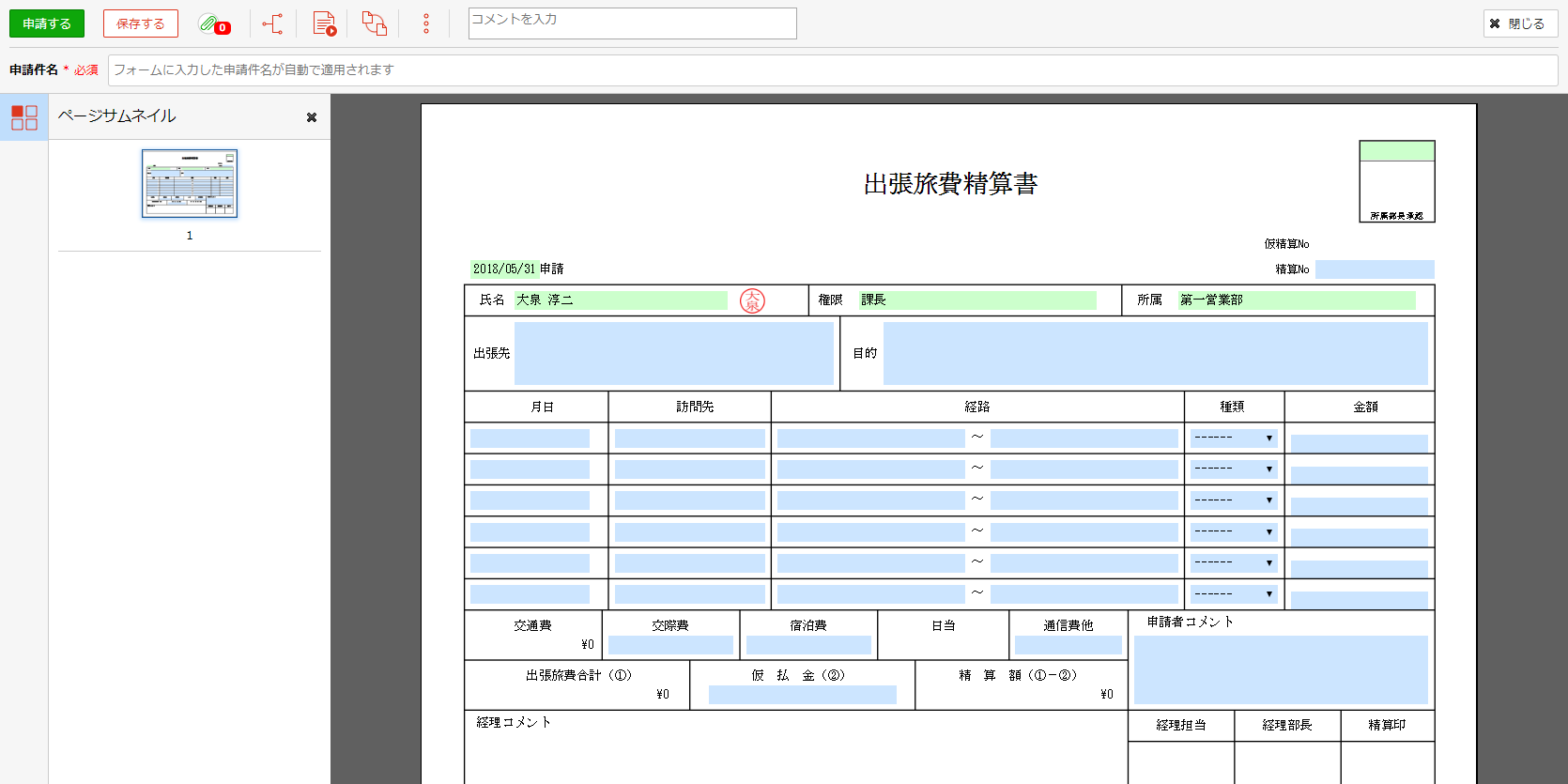Click the 出張旅費精算書 title text
Screen dimensions: 1568x784
coord(950,184)
